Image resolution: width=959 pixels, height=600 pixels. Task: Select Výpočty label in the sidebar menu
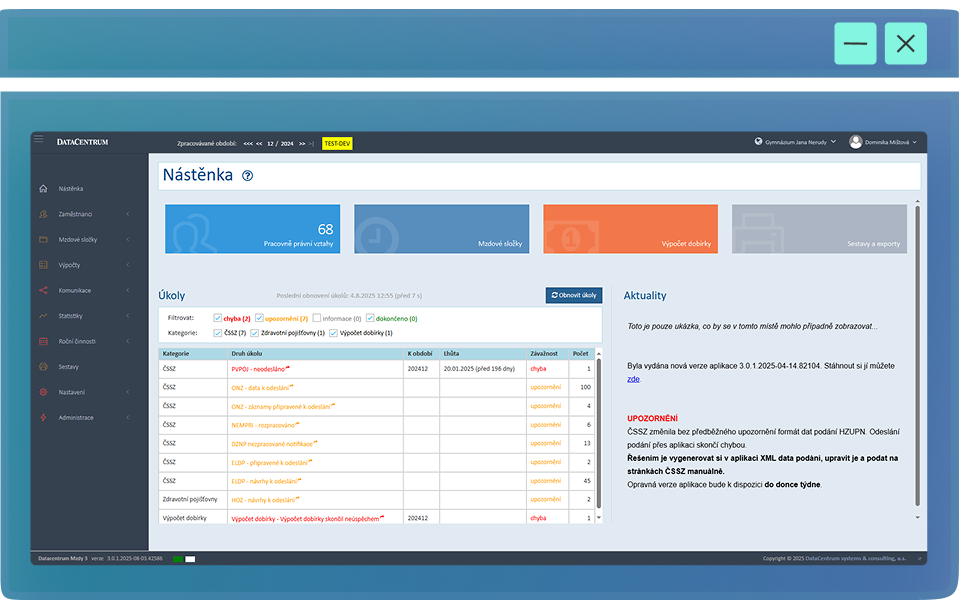(69, 265)
